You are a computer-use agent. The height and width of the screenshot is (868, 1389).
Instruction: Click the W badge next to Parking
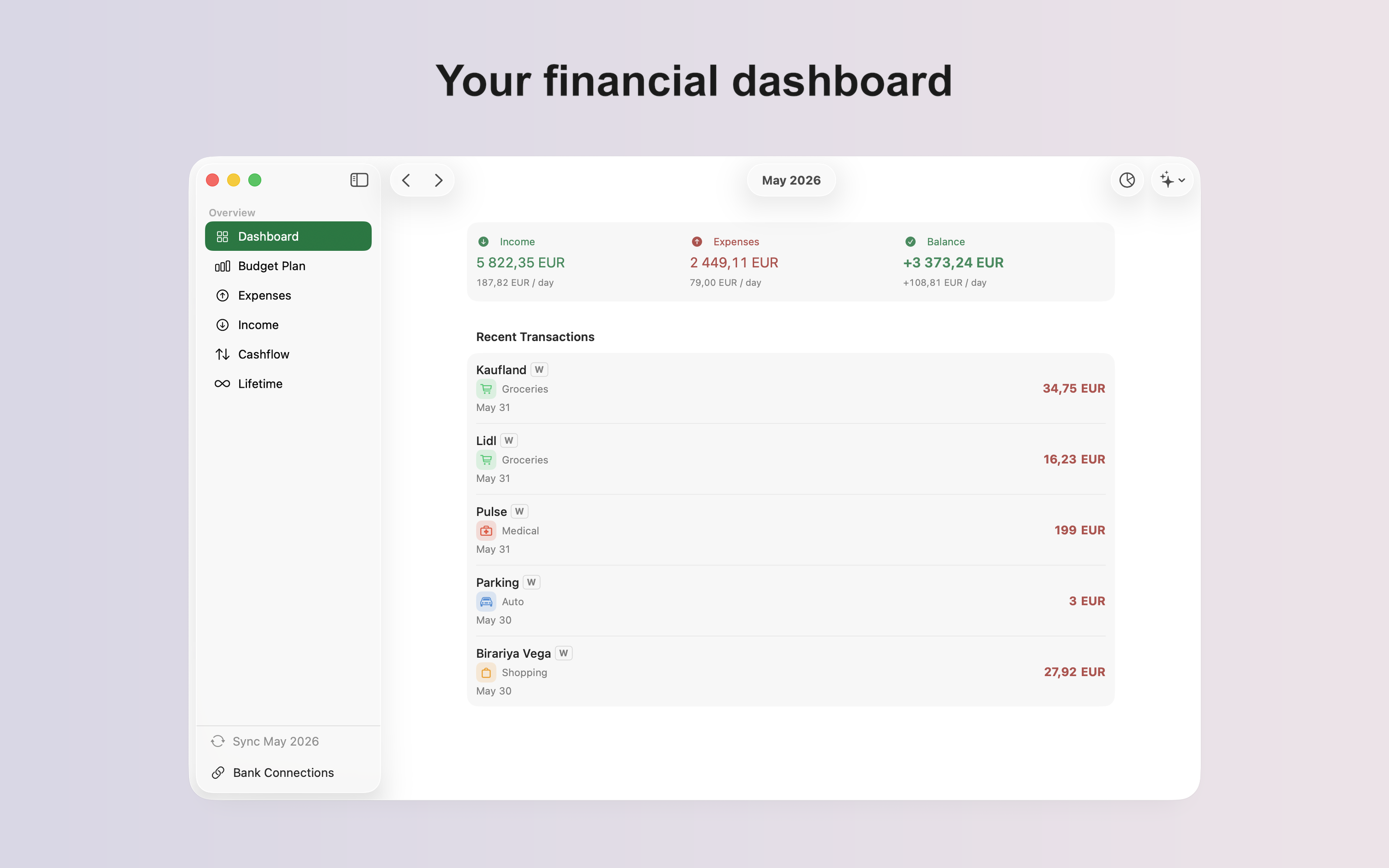[x=531, y=582]
